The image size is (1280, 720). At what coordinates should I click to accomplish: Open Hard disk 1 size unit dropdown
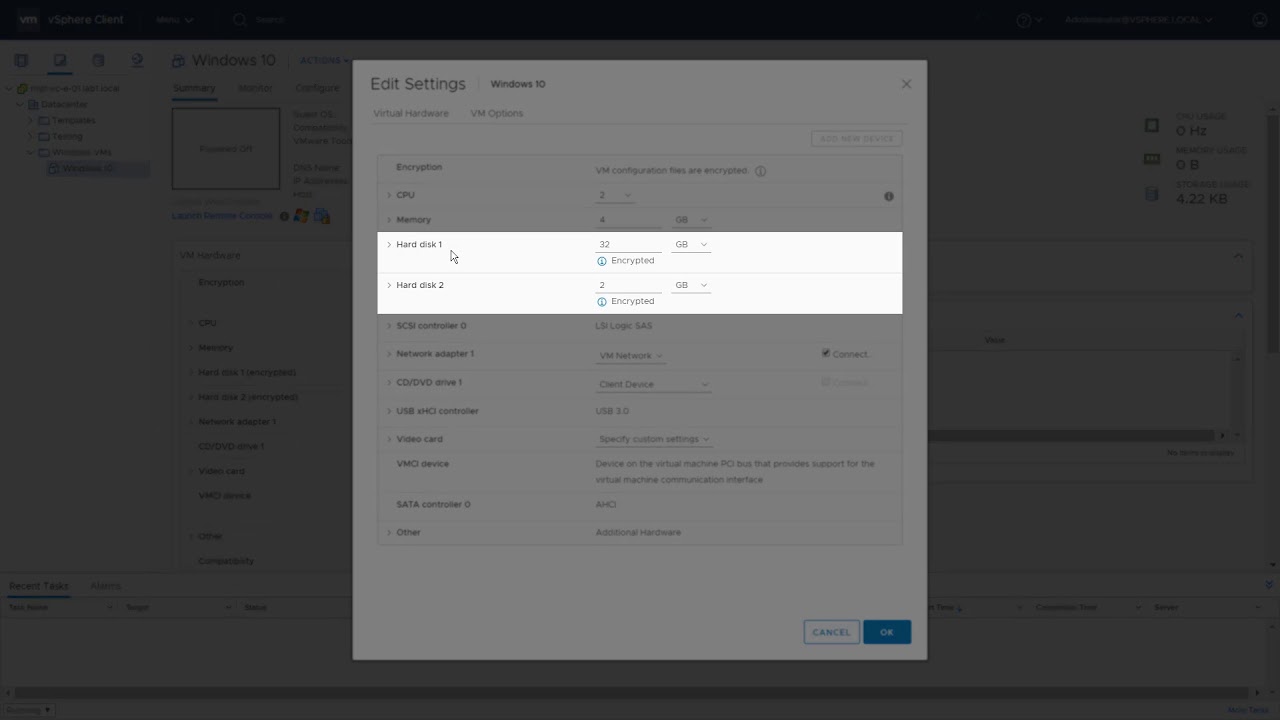pyautogui.click(x=691, y=245)
